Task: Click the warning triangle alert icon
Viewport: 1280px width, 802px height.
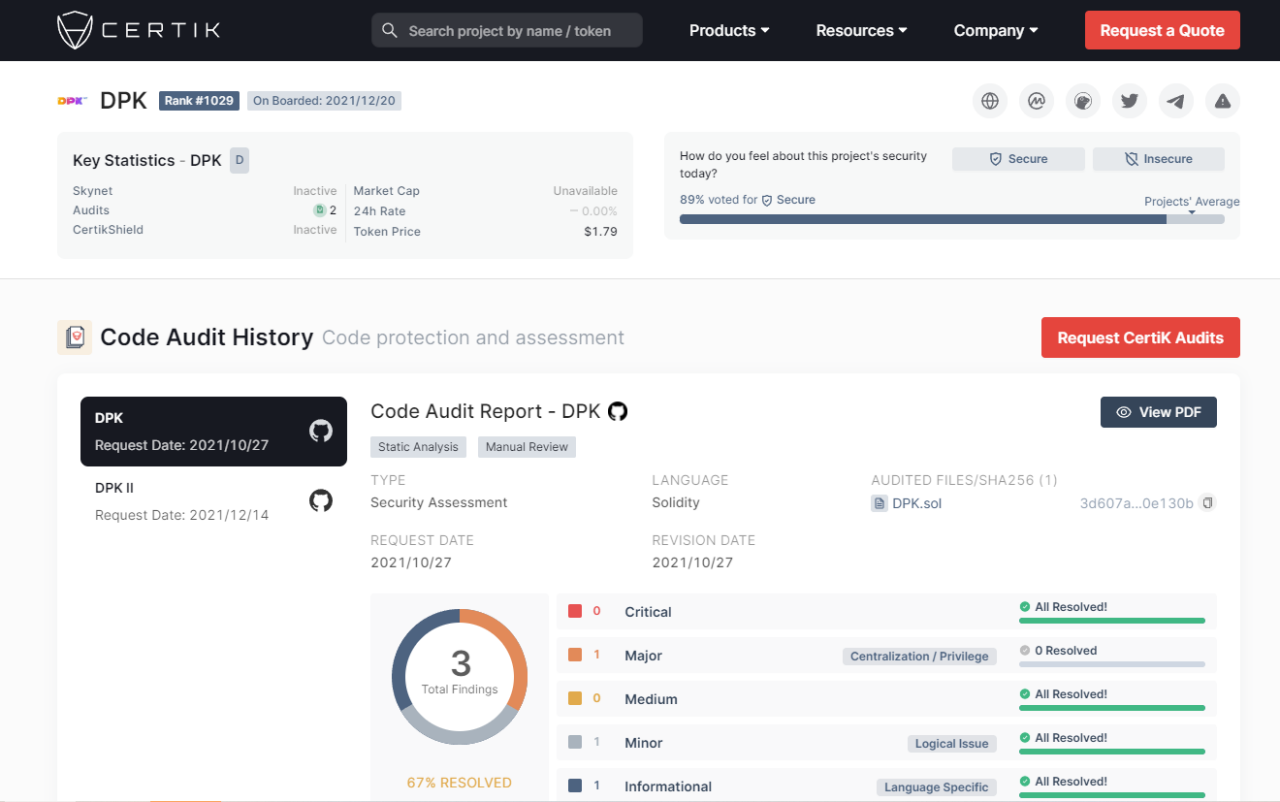Action: (1223, 101)
